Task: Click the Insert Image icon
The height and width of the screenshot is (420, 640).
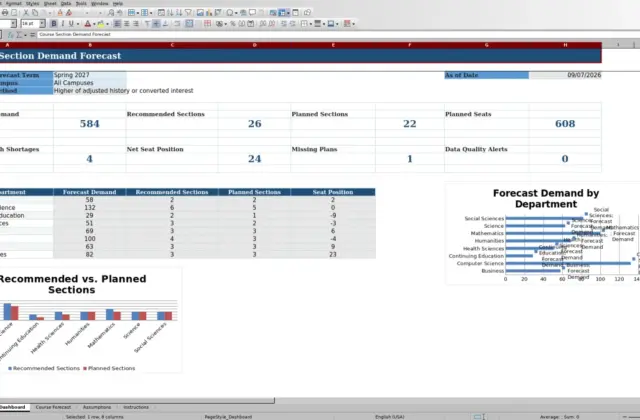Action: click(x=200, y=13)
